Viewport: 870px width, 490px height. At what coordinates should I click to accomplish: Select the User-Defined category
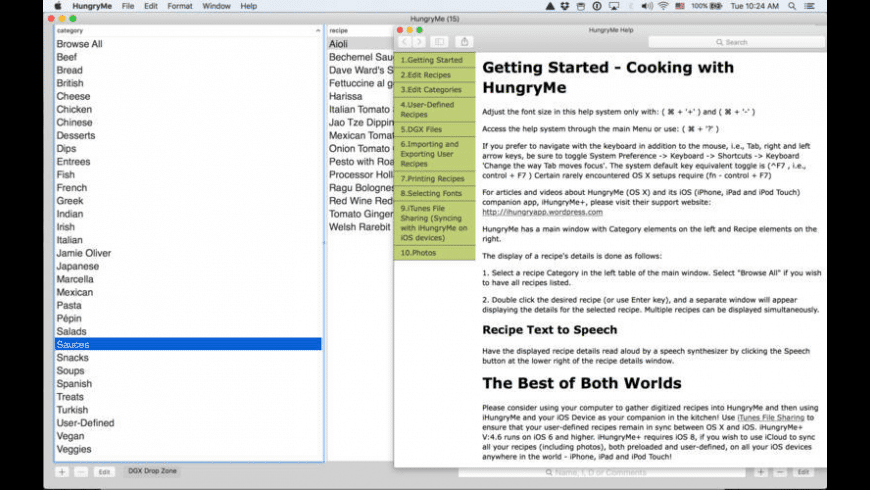click(x=188, y=423)
